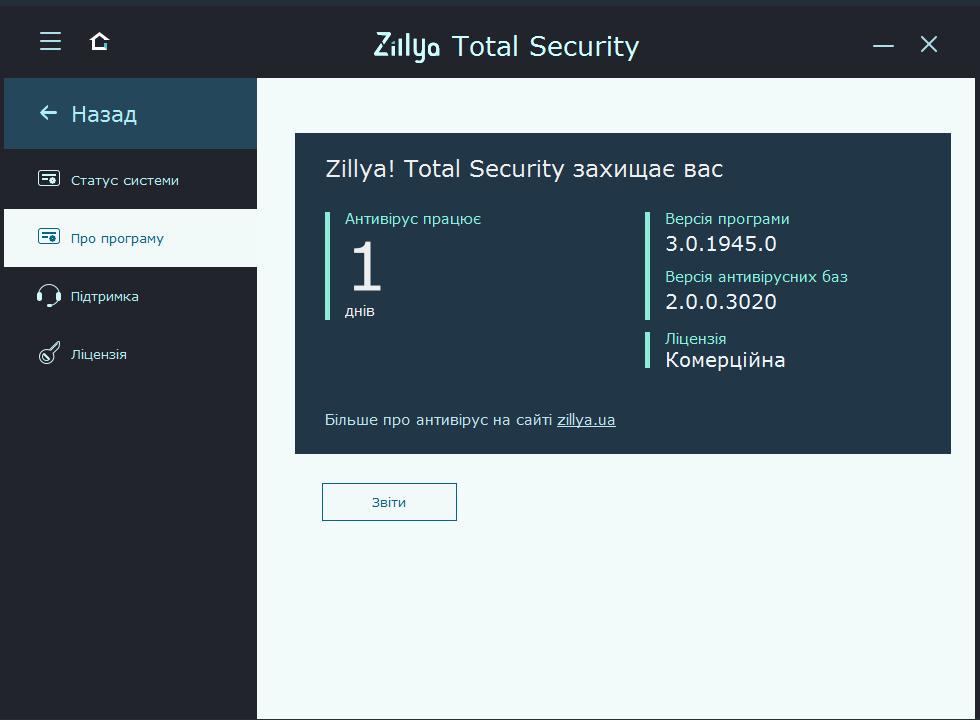Click the antivirus database version 2.0.0.3020
Viewport: 980px width, 720px height.
[722, 301]
